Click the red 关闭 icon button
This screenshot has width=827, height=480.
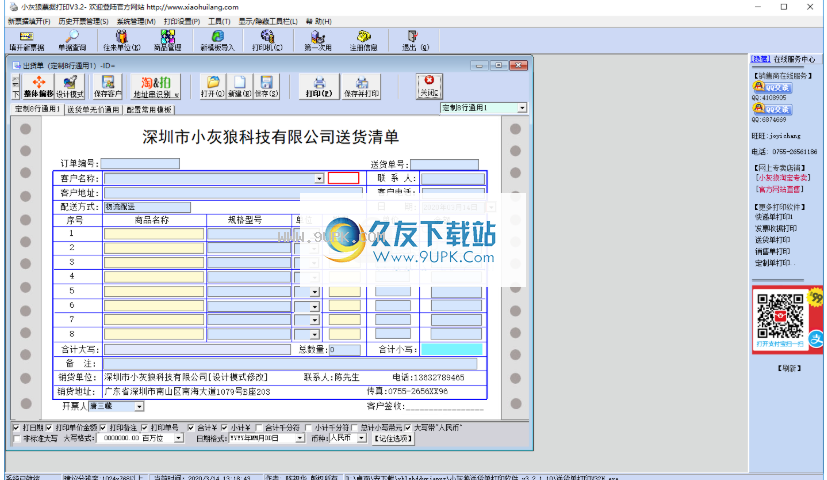tap(429, 86)
